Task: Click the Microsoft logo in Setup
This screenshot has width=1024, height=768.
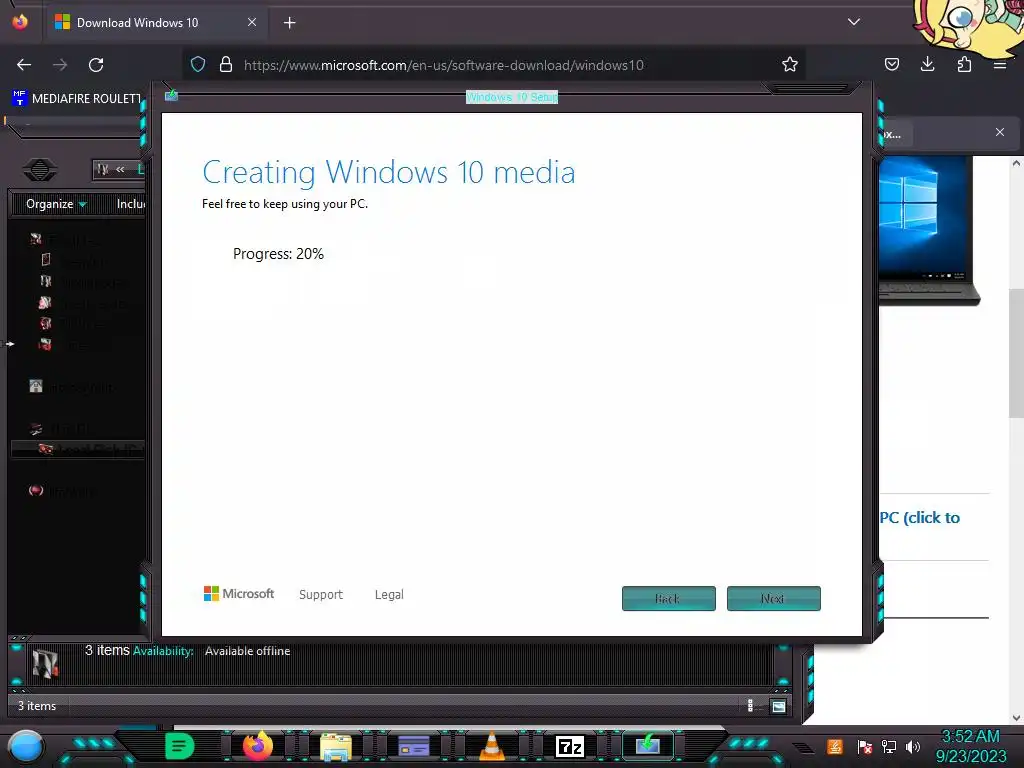Action: click(x=239, y=594)
